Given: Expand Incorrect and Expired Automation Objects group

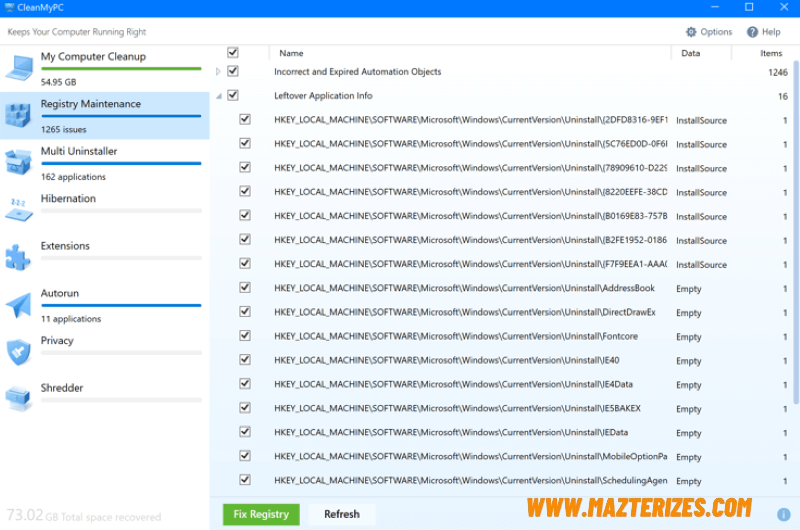Looking at the screenshot, I should tap(218, 71).
